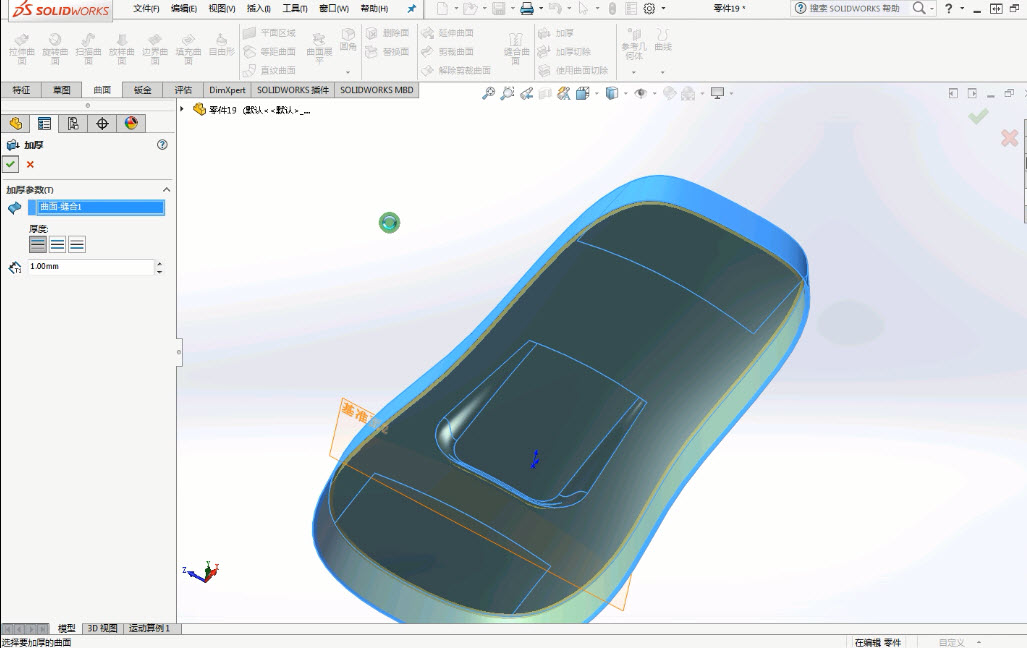1027x648 pixels.
Task: Open the Display Style dropdown arrow
Action: 626,94
